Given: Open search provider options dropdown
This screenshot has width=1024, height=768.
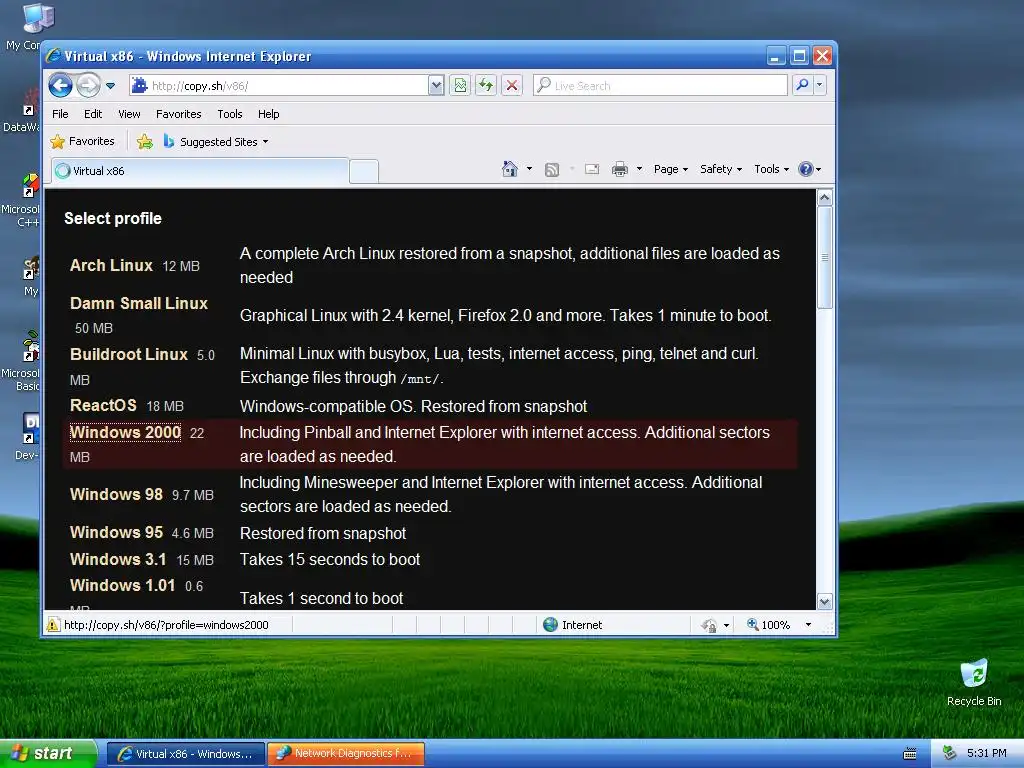Looking at the screenshot, I should [x=820, y=85].
